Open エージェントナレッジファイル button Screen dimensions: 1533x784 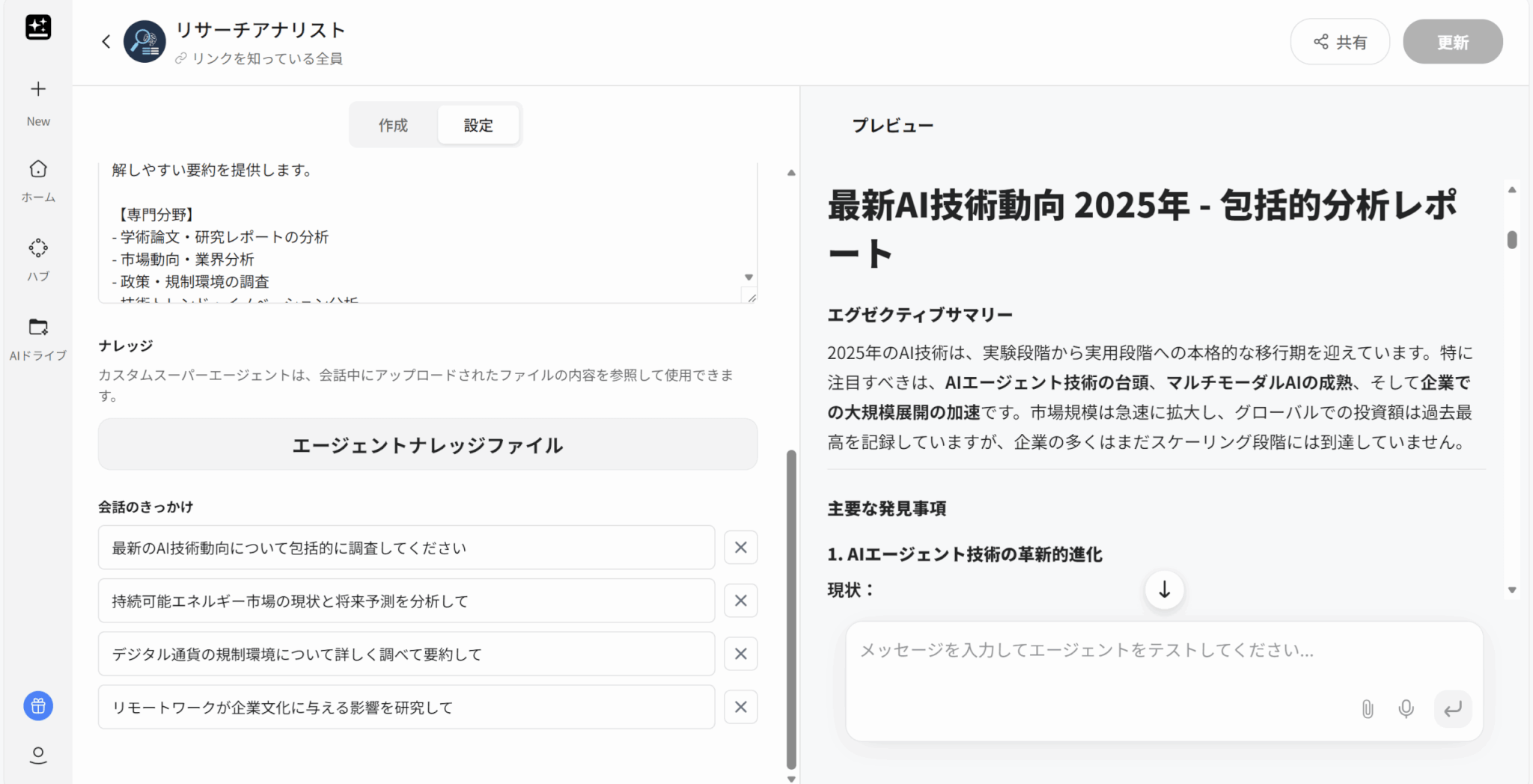[427, 445]
